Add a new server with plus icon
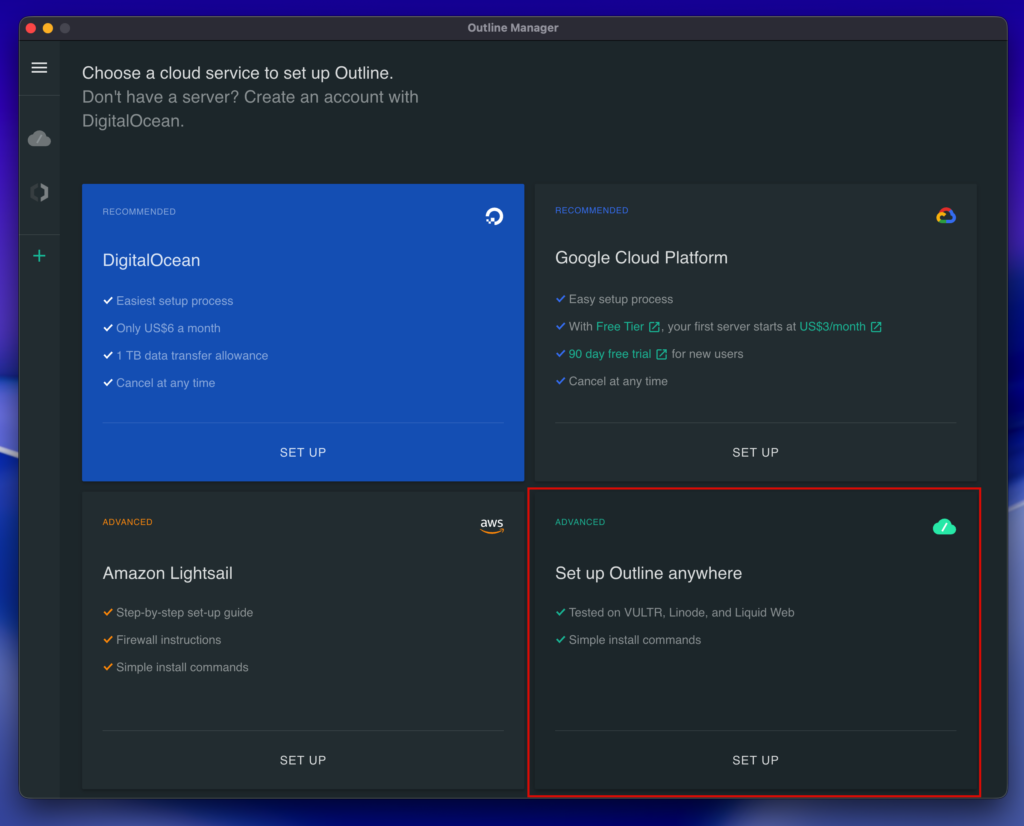 tap(39, 256)
